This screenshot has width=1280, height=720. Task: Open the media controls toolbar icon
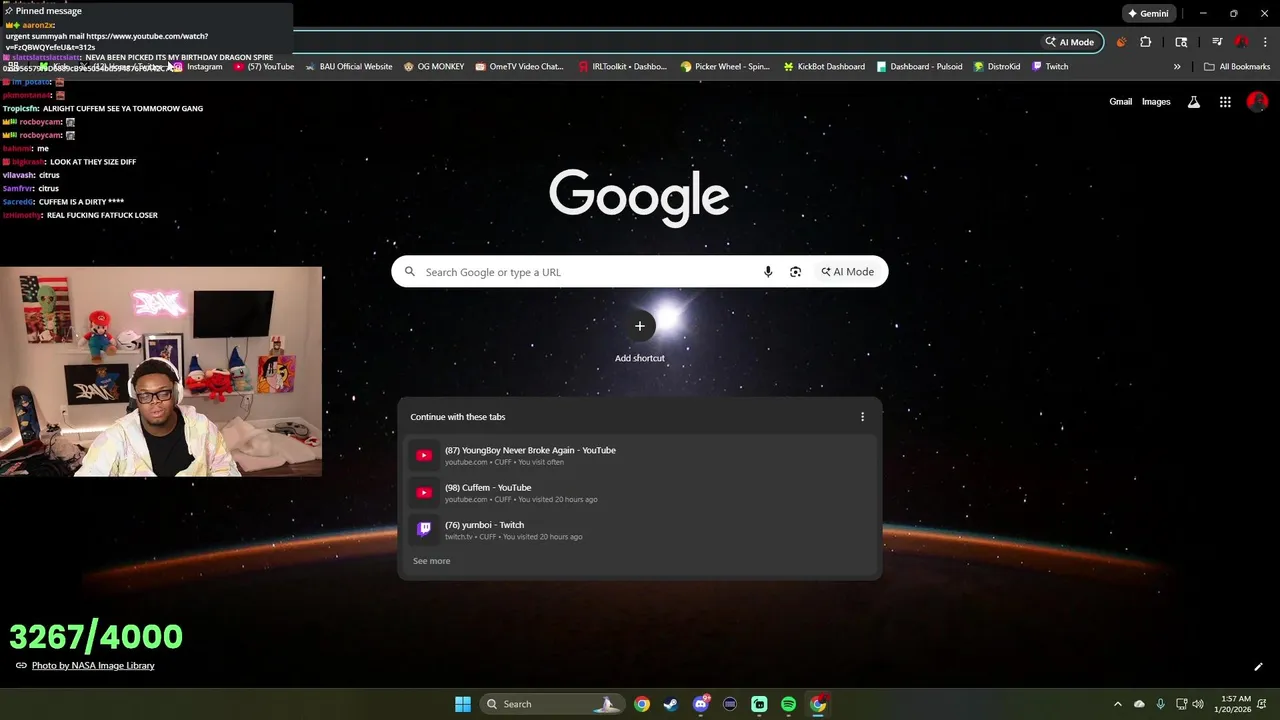(x=1217, y=42)
